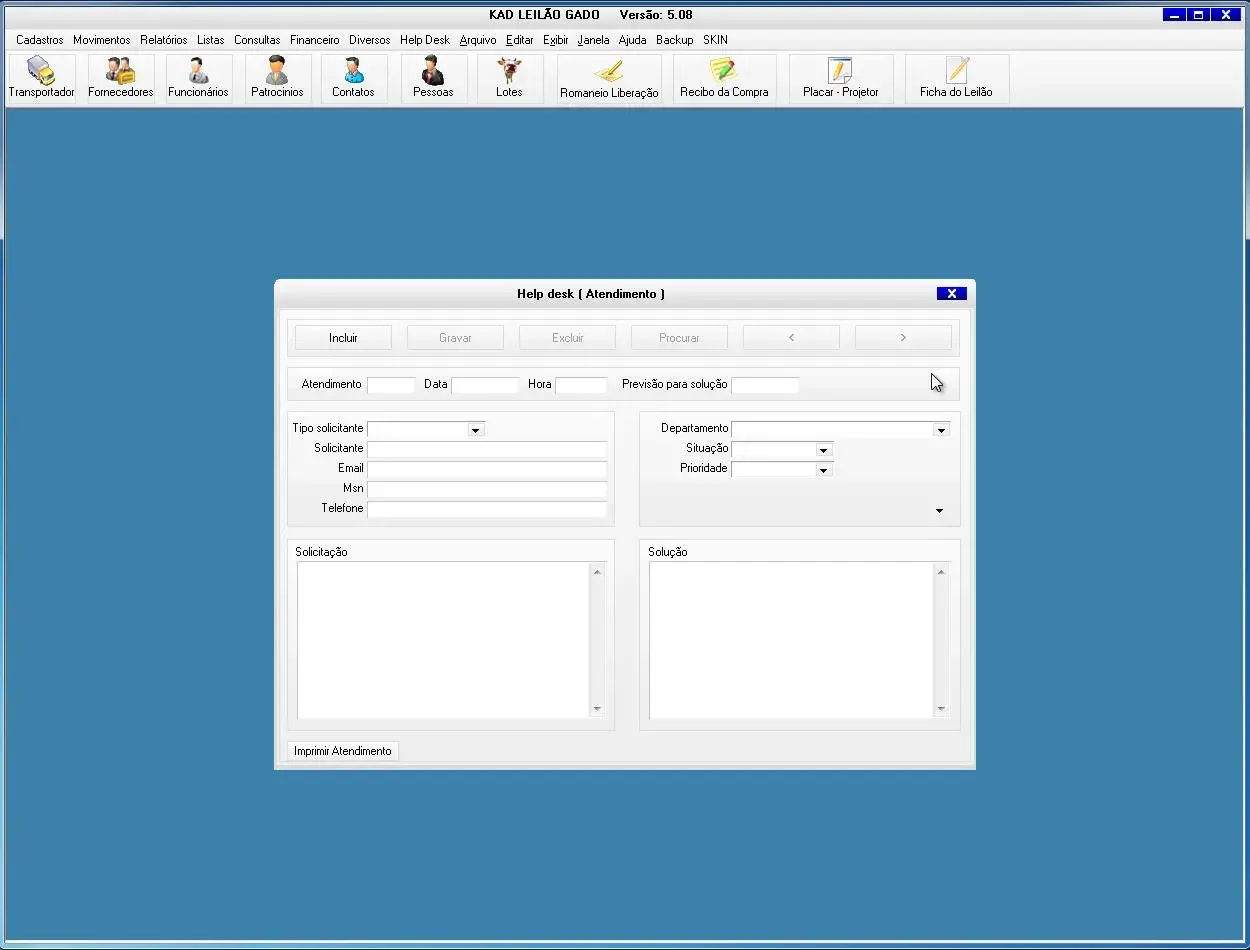Open the Janela menu
The width and height of the screenshot is (1250, 950).
click(x=593, y=40)
